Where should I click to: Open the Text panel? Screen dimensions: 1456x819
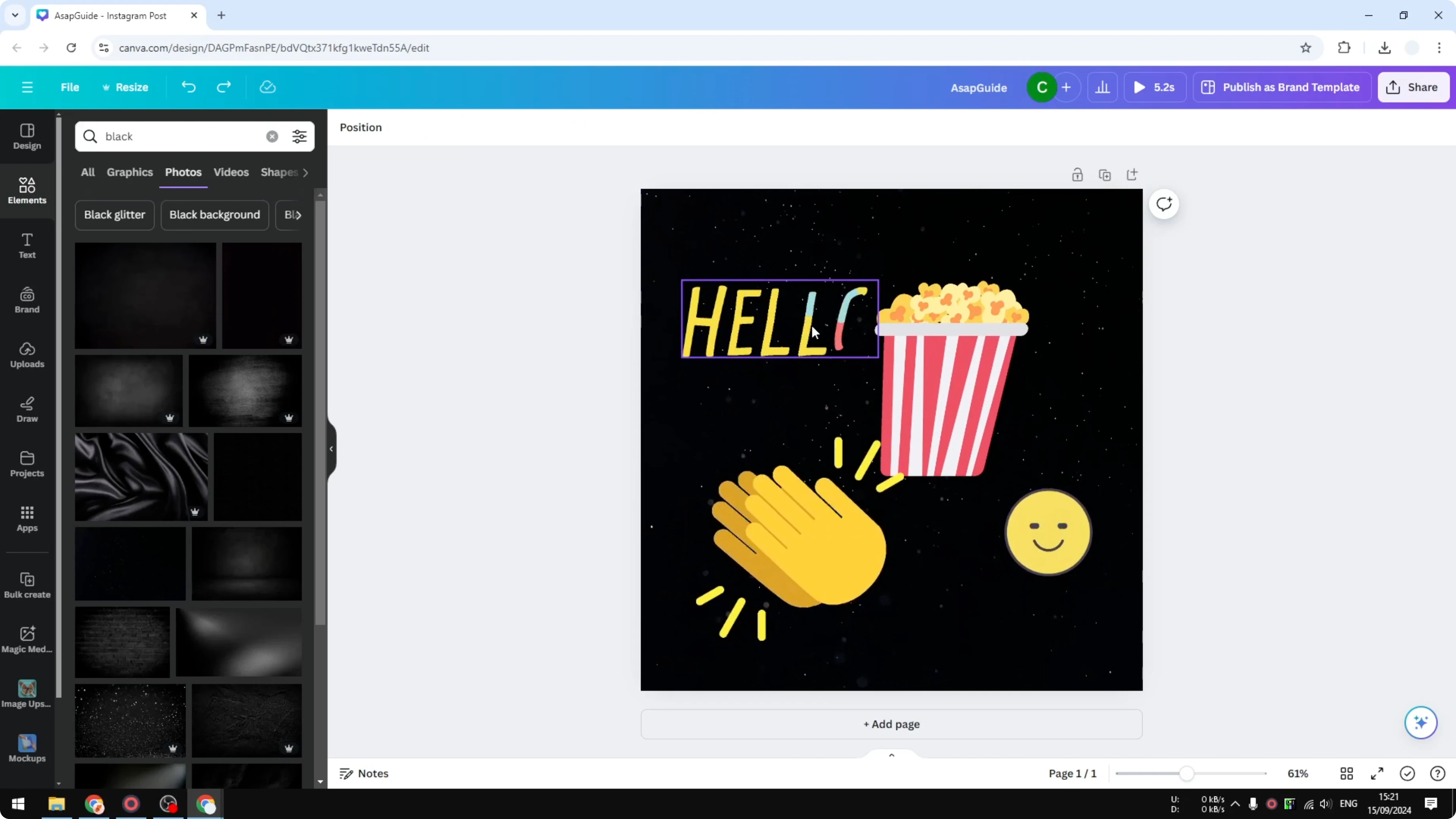[x=27, y=246]
